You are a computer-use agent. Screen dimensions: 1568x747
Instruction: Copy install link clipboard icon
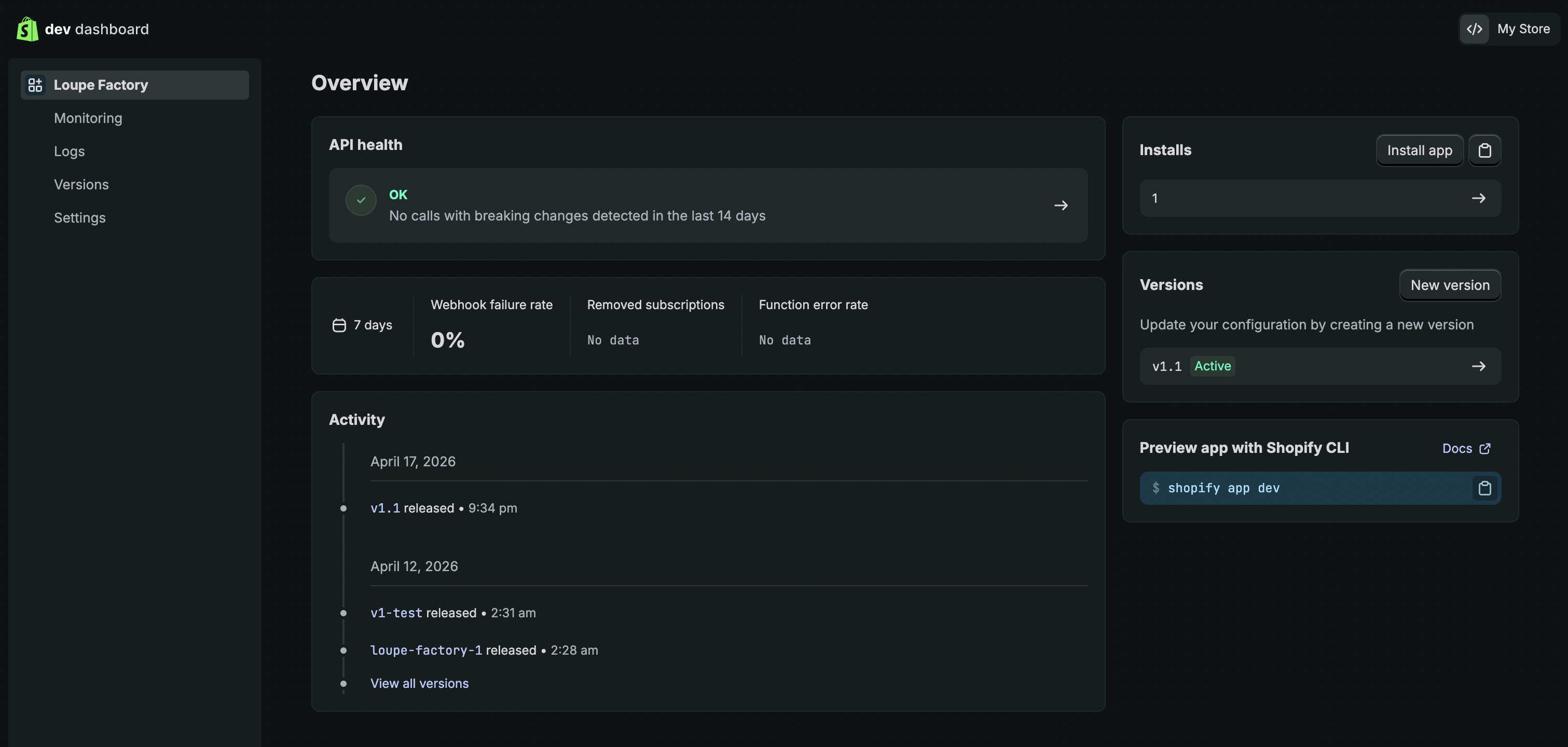click(1484, 150)
